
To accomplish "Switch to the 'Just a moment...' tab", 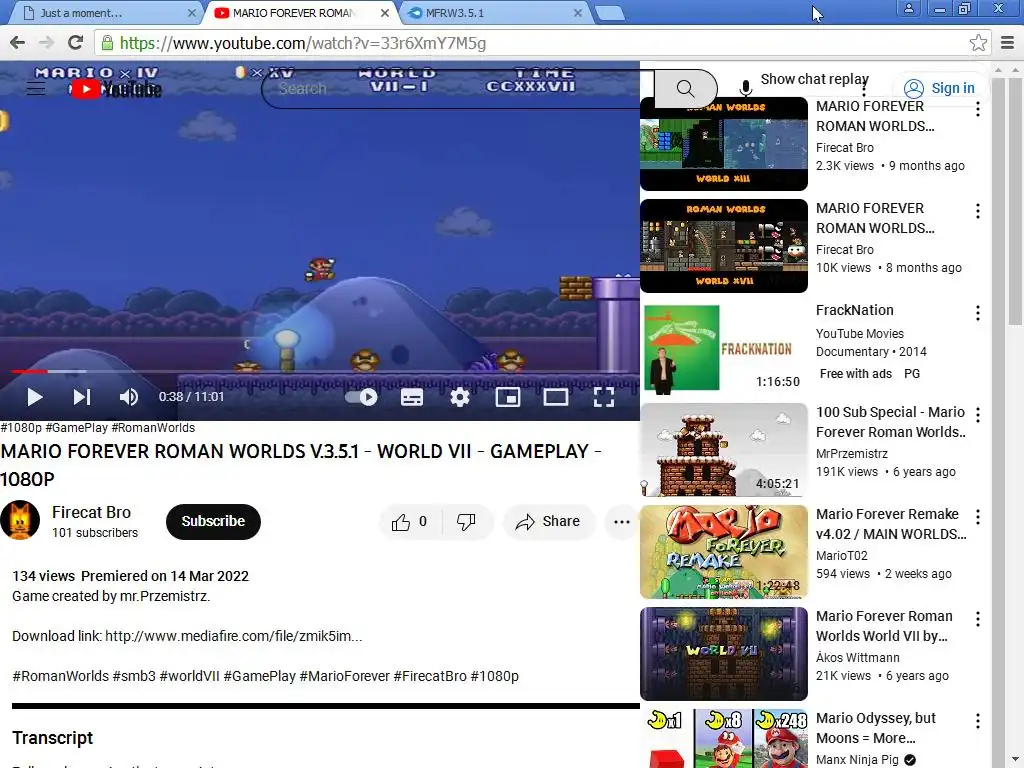I will (x=104, y=13).
